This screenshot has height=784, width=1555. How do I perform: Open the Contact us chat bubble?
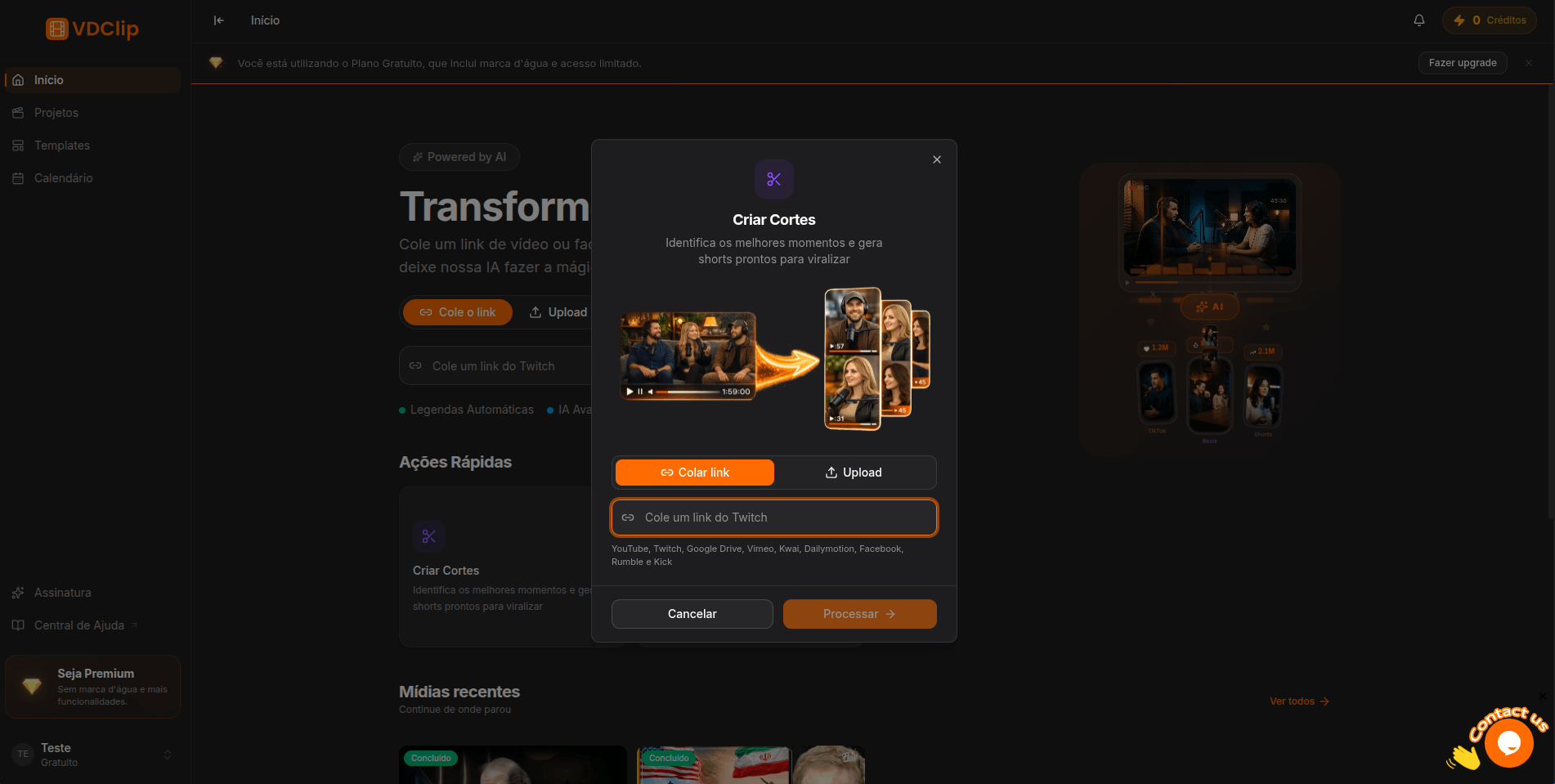coord(1508,743)
